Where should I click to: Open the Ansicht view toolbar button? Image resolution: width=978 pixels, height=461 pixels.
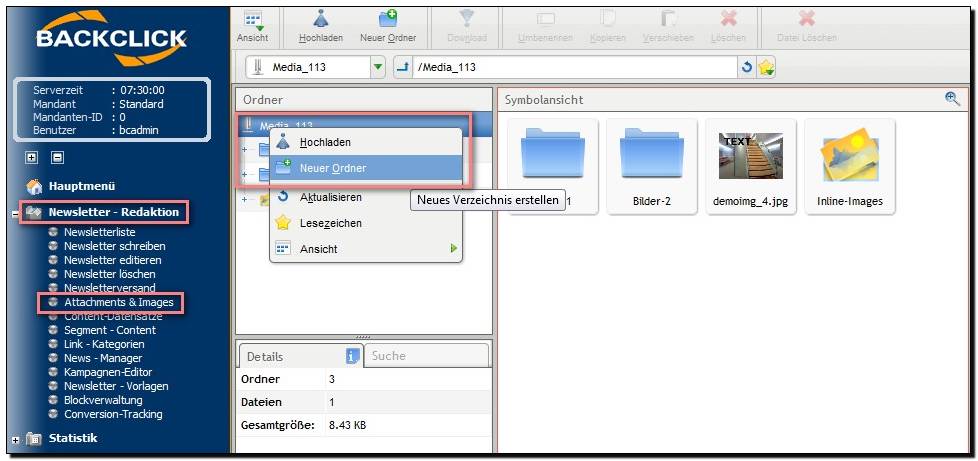point(253,26)
